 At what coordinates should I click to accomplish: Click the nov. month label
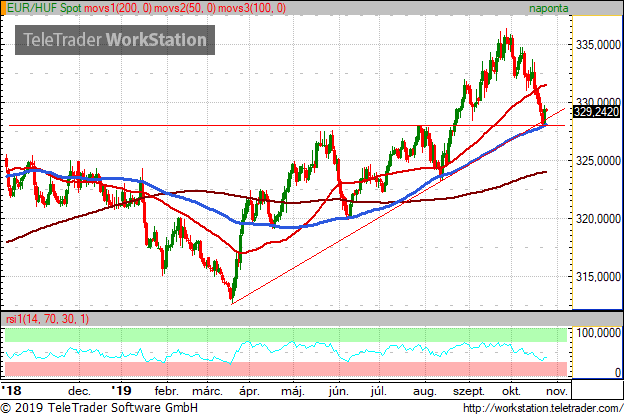point(557,391)
